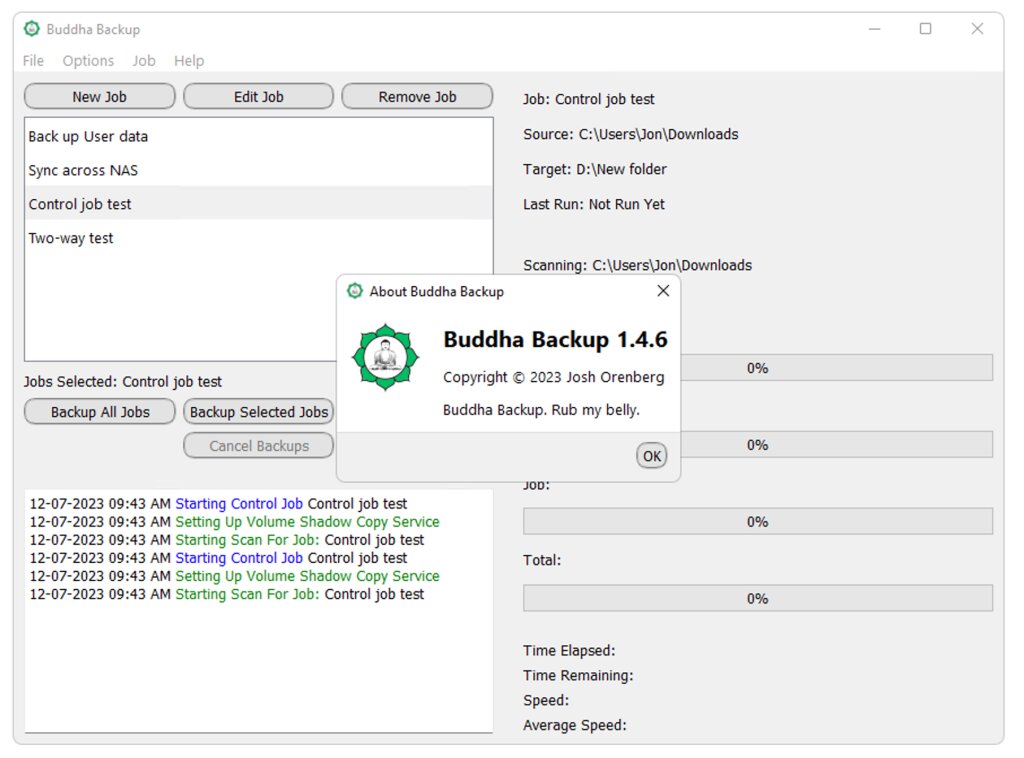Click the 'Scanning: C:\Users\Jon\Downloads' status text

point(637,266)
